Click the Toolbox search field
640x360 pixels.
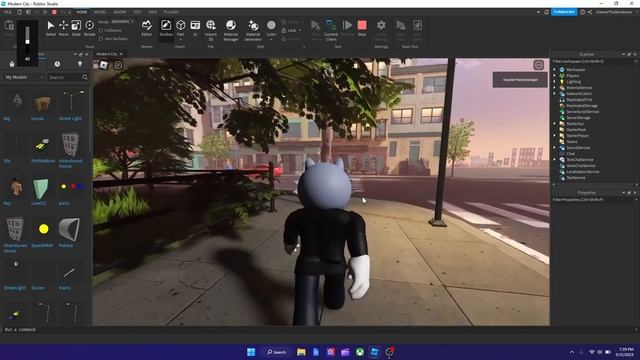click(64, 77)
